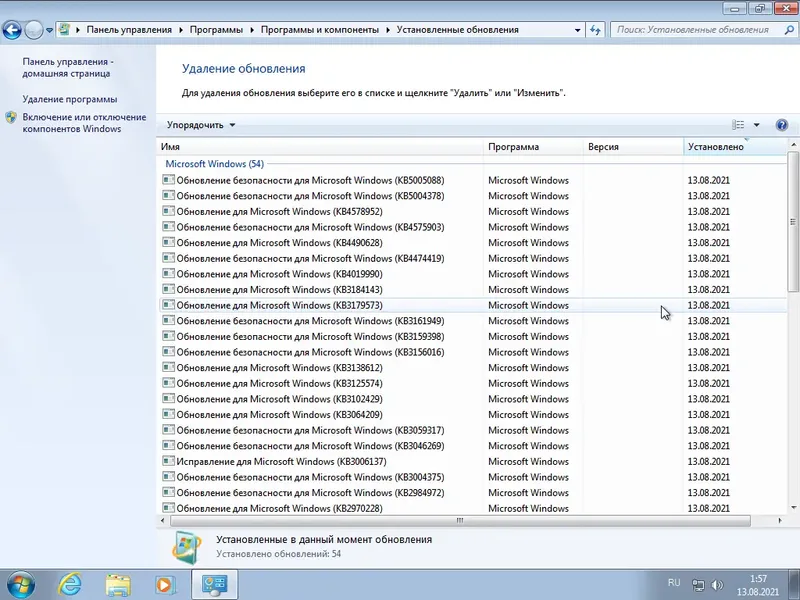Click the Back navigation arrow
The width and height of the screenshot is (800, 600).
[12, 30]
